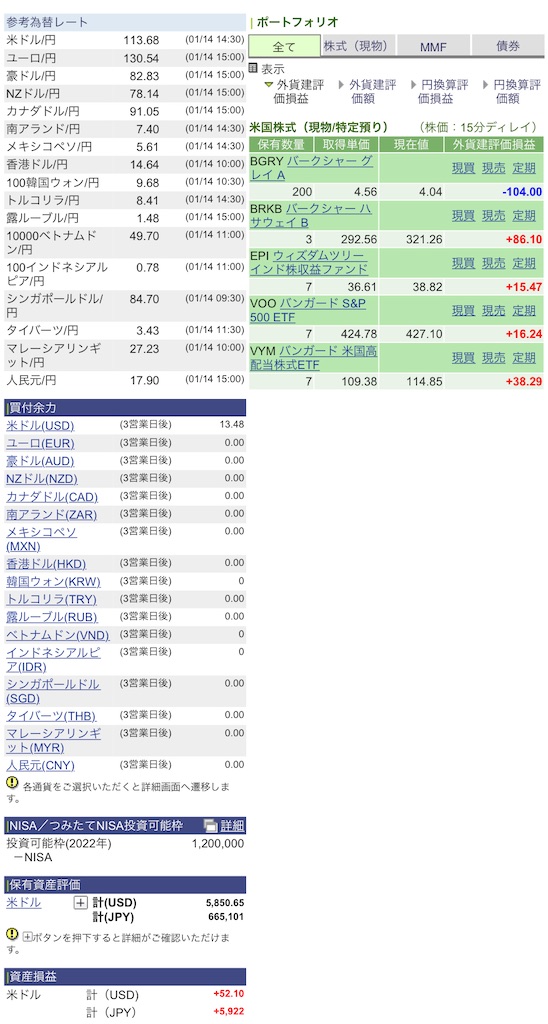Click the 665,101 JPY total
The width and height of the screenshot is (548, 1024).
(227, 918)
